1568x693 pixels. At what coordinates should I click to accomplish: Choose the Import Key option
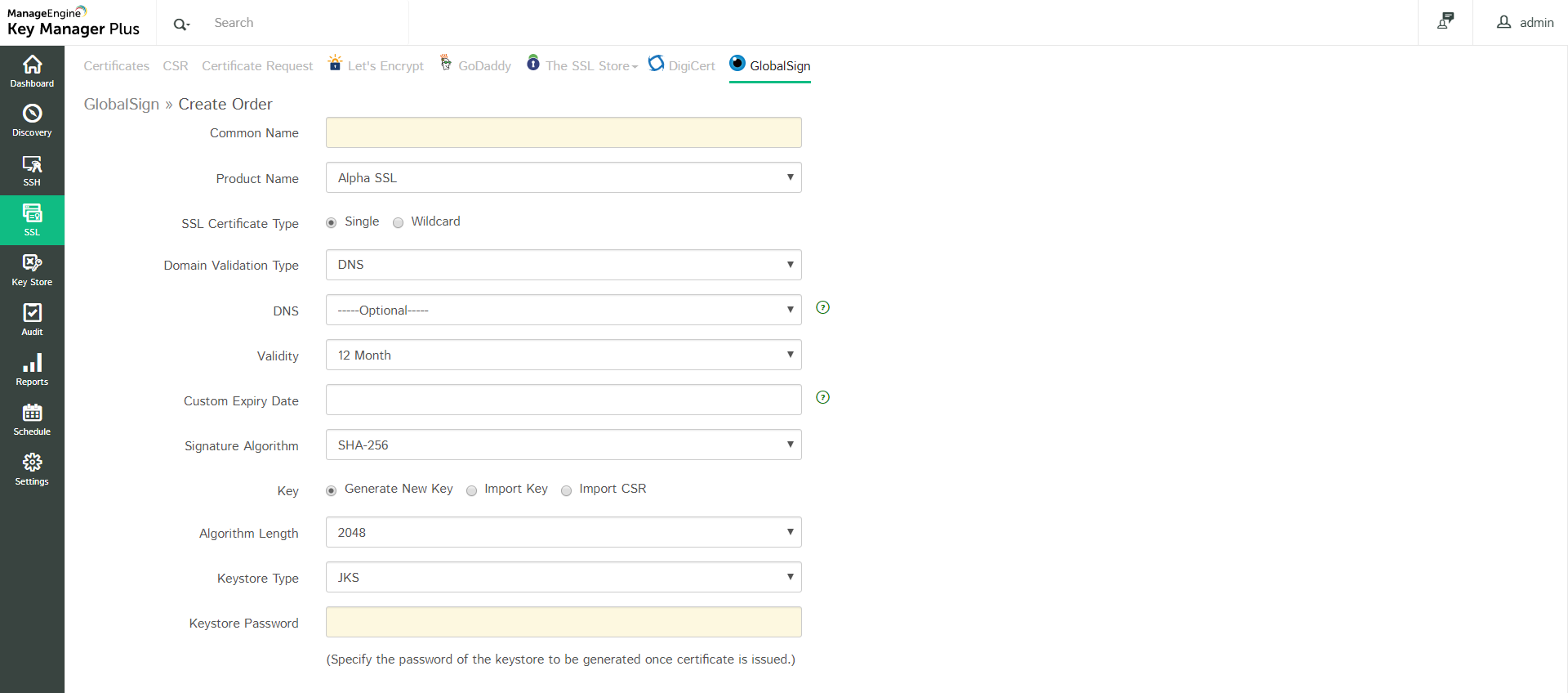(472, 490)
